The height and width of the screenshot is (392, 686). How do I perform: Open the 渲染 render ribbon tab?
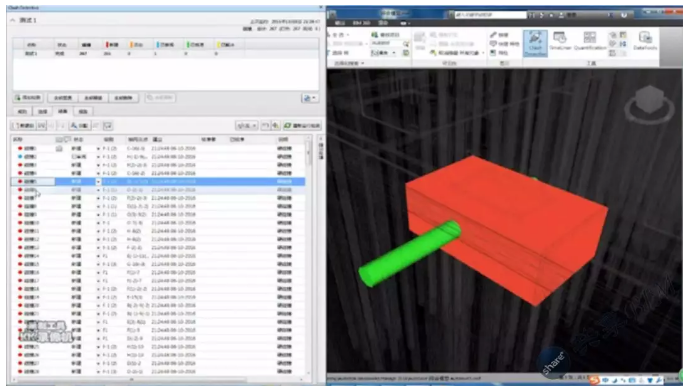(x=383, y=23)
